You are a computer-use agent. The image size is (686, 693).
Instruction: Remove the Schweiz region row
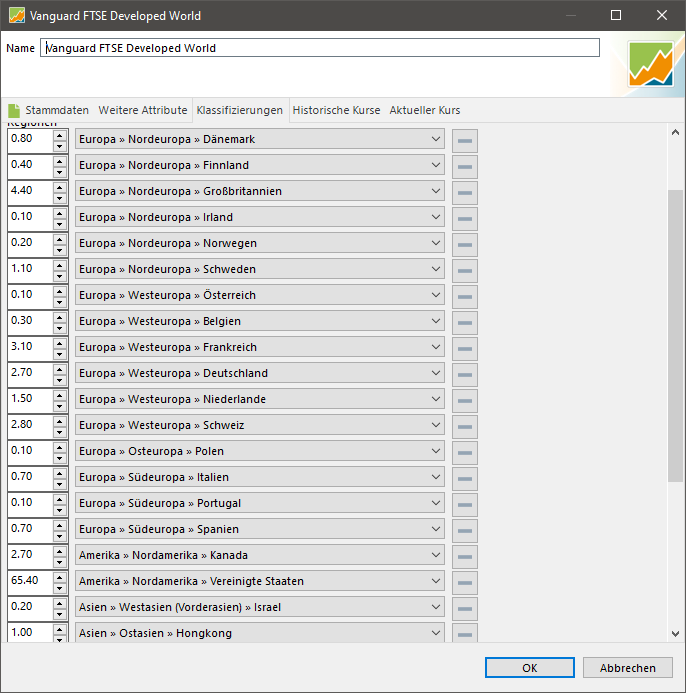click(x=465, y=427)
